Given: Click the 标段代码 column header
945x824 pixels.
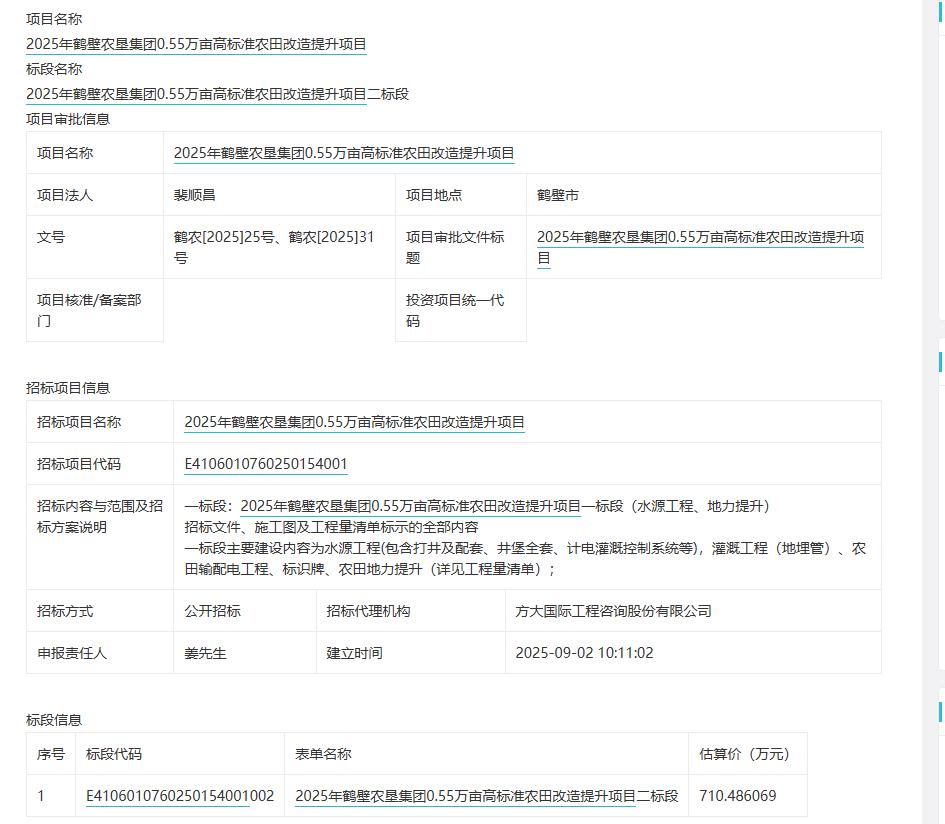Looking at the screenshot, I should 180,754.
